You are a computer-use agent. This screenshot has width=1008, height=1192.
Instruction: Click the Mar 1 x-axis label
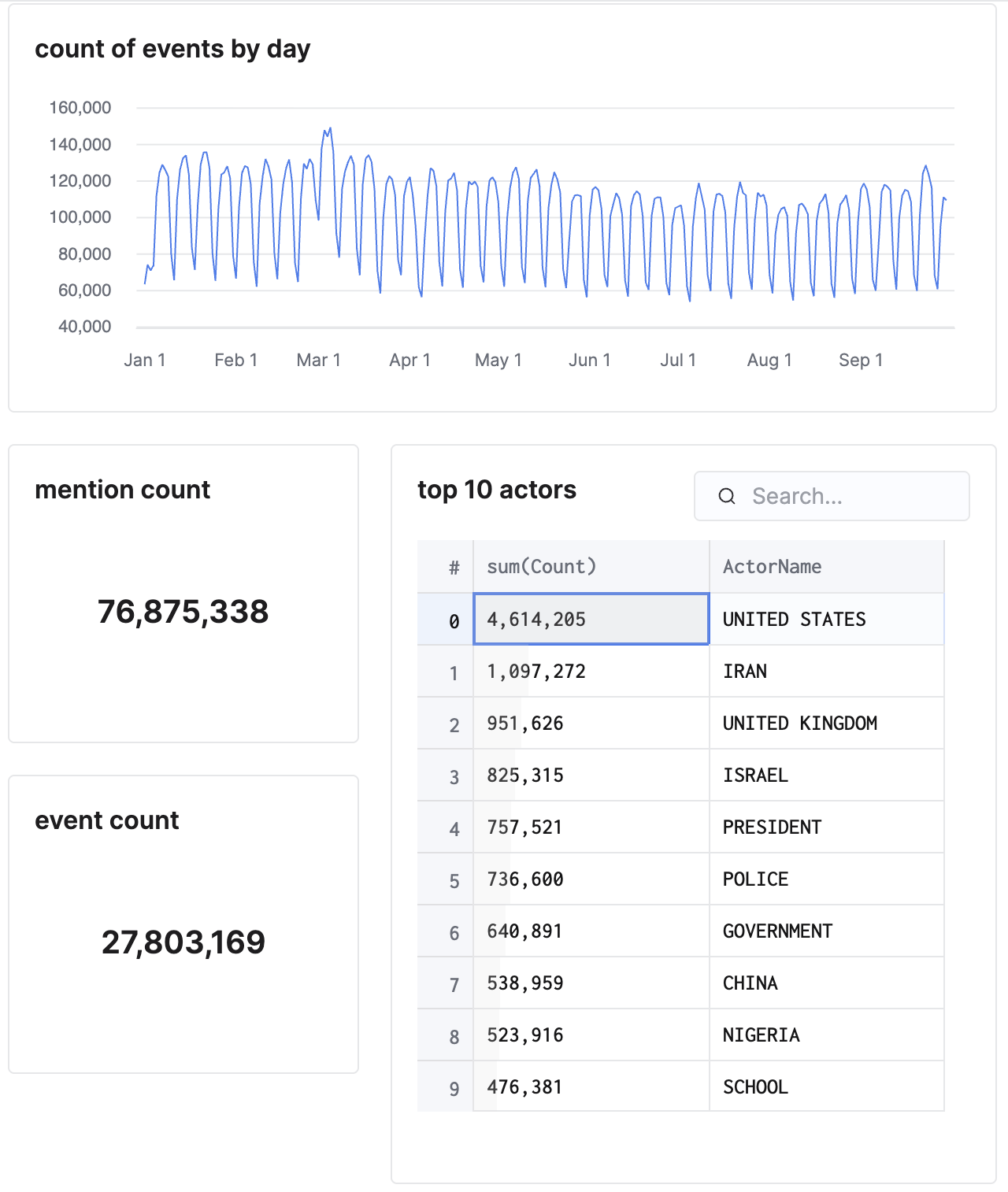point(319,360)
